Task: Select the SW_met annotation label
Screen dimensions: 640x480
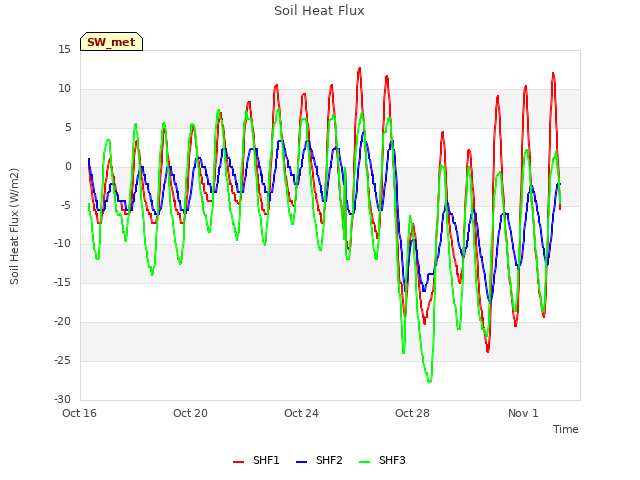Action: click(x=111, y=42)
